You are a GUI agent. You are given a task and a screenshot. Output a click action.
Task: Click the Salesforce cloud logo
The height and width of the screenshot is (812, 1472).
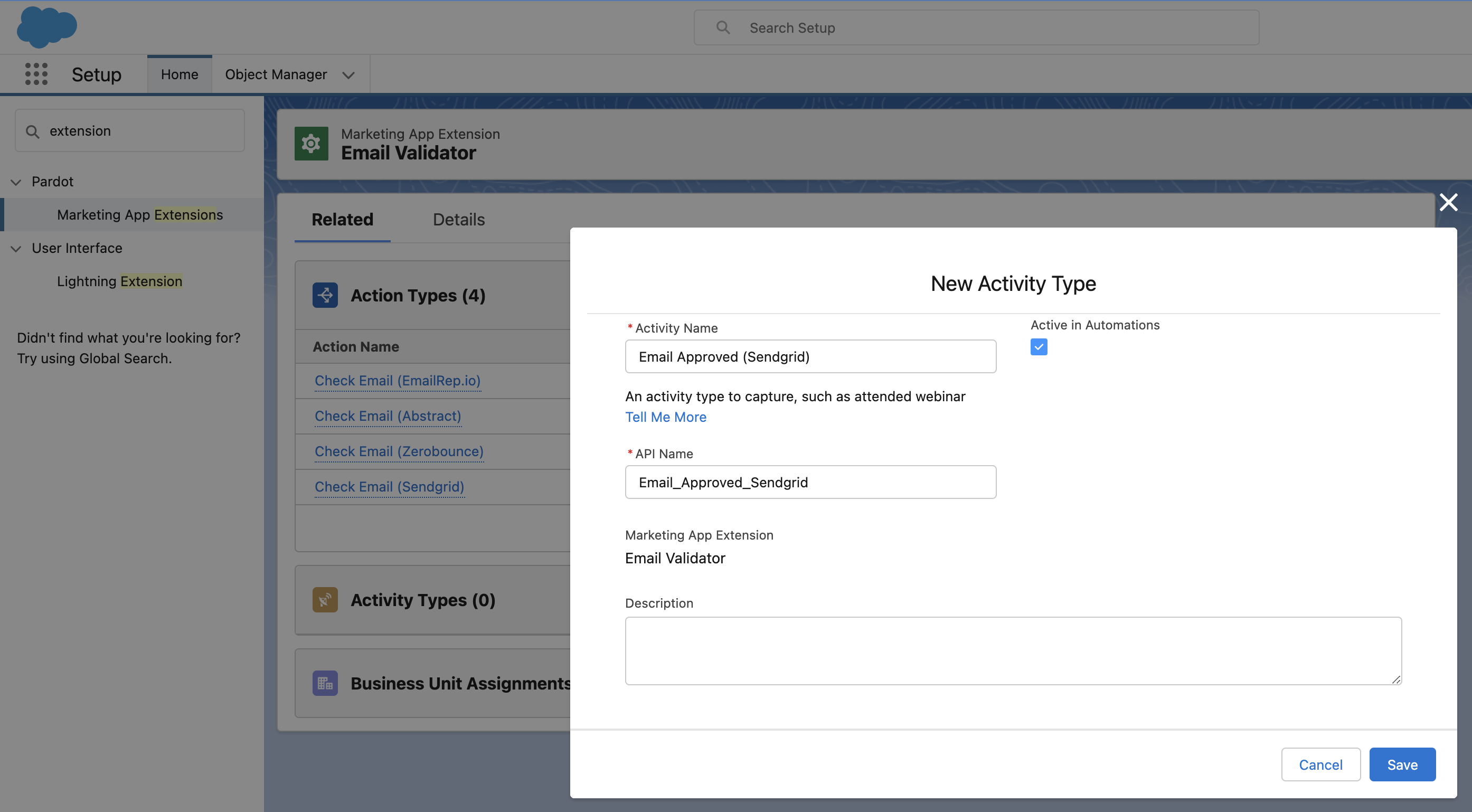tap(47, 27)
